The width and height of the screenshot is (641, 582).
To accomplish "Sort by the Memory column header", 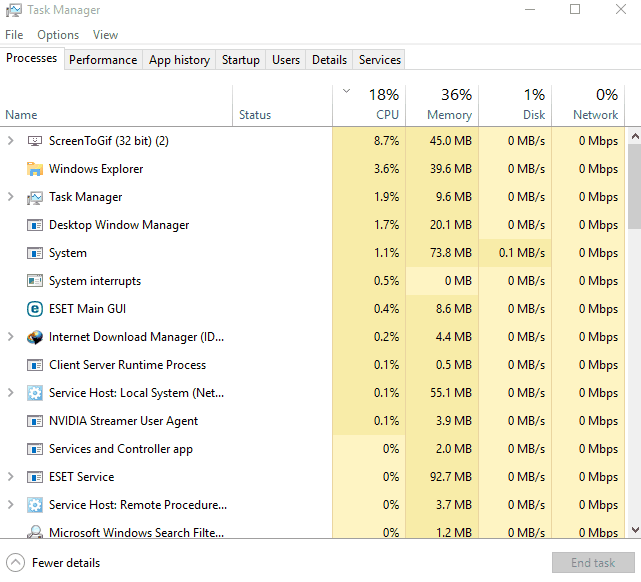I will (442, 106).
